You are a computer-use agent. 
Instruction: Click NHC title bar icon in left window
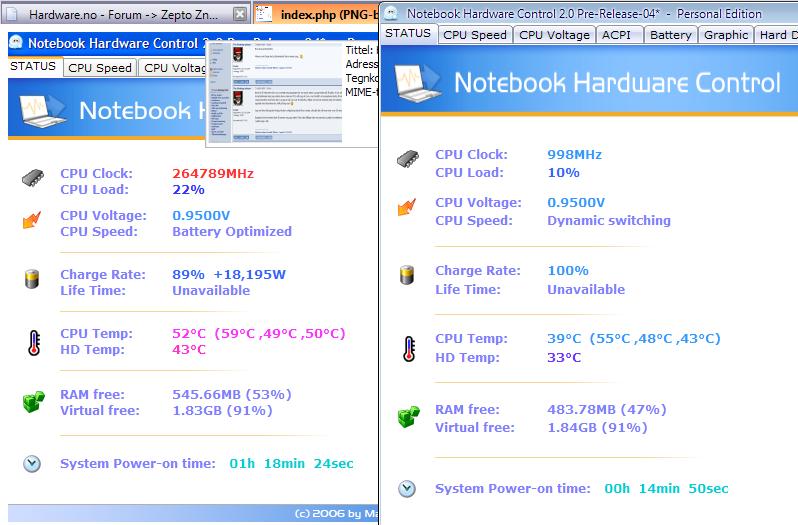click(16, 42)
